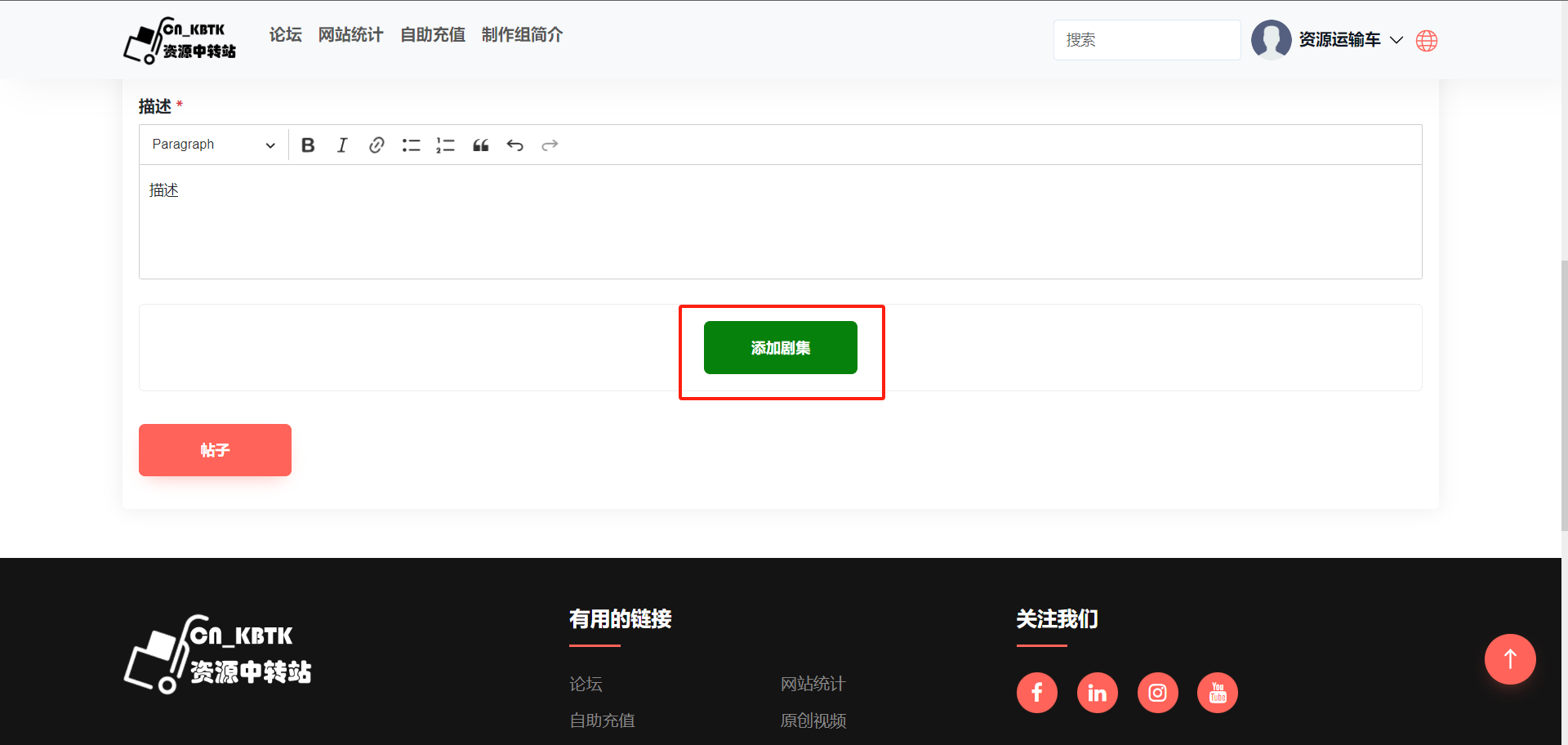
Task: Open the globe language selector
Action: point(1427,41)
